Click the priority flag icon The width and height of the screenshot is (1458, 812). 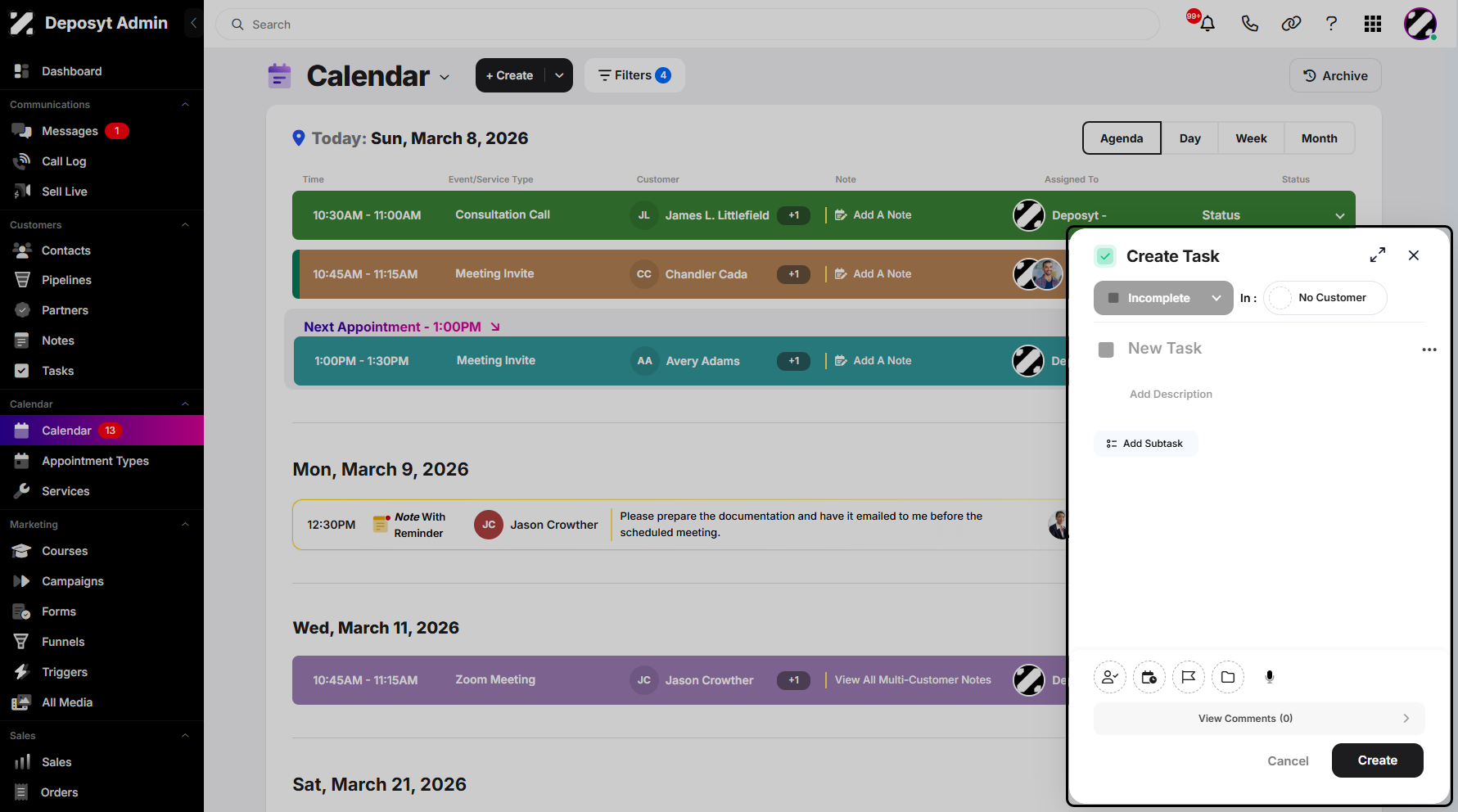1189,677
